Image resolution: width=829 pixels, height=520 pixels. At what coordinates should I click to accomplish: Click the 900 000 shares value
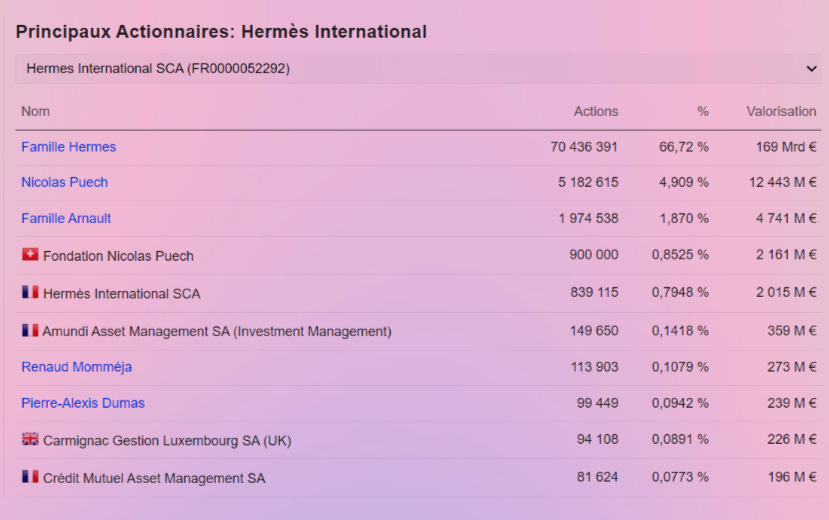594,255
